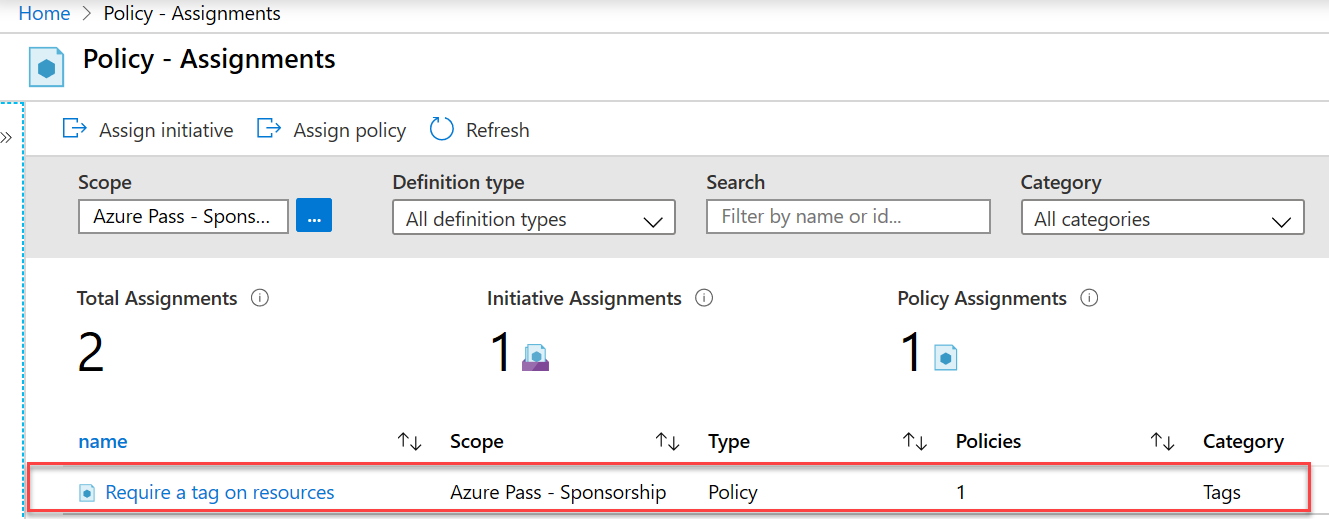
Task: Click the Azure Pass - Sponsorship scope cell
Action: [x=558, y=492]
